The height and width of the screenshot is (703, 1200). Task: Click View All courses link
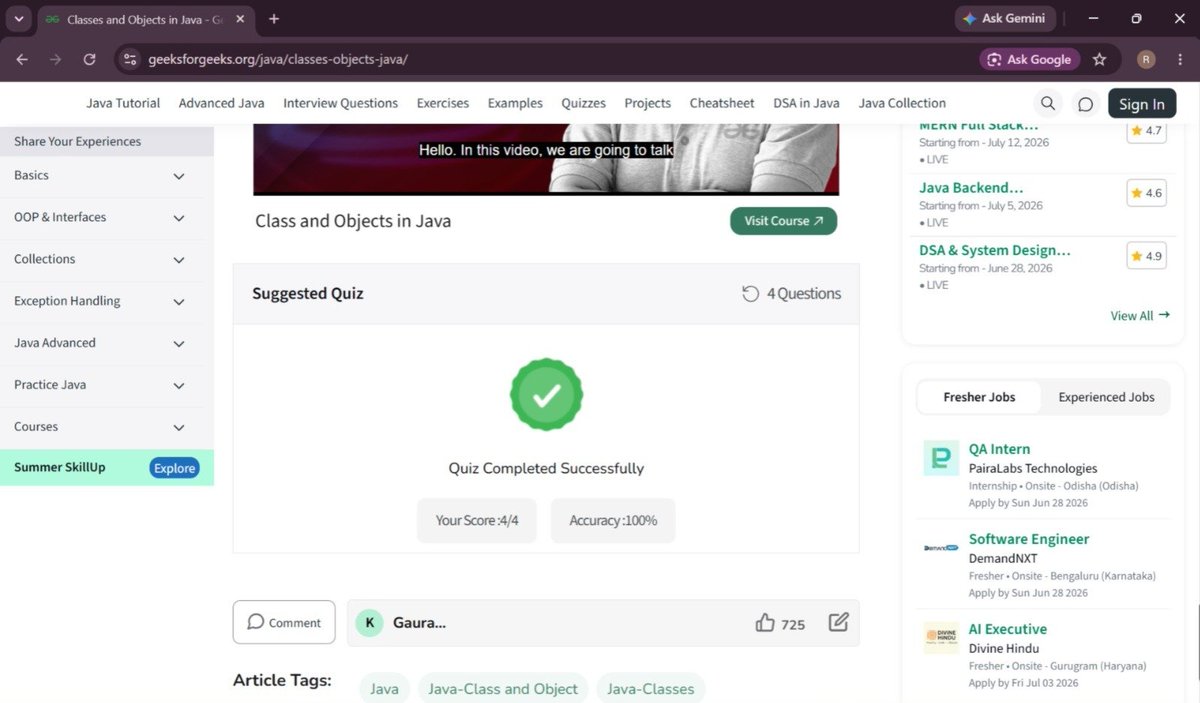coord(1140,316)
